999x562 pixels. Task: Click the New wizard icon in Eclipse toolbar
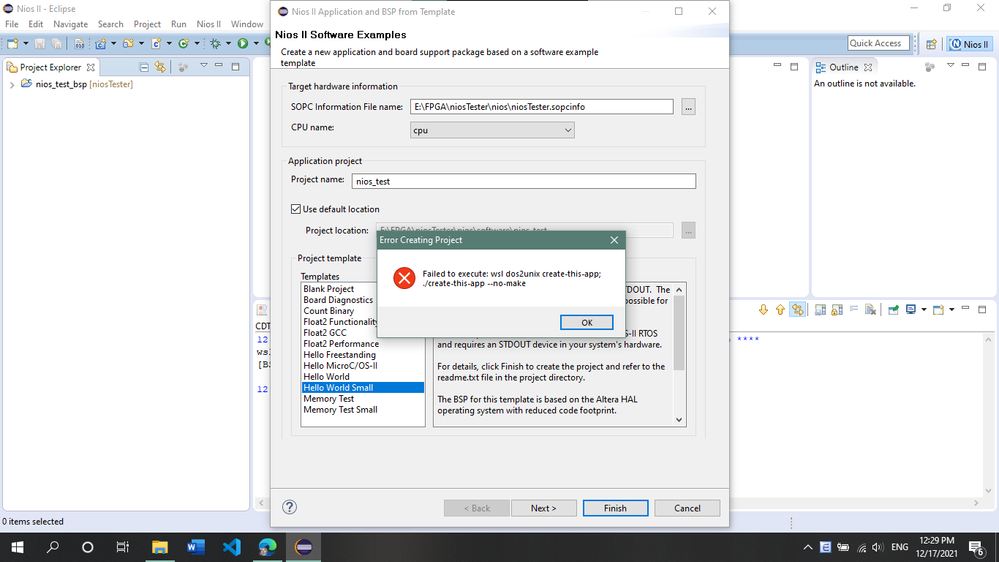12,43
